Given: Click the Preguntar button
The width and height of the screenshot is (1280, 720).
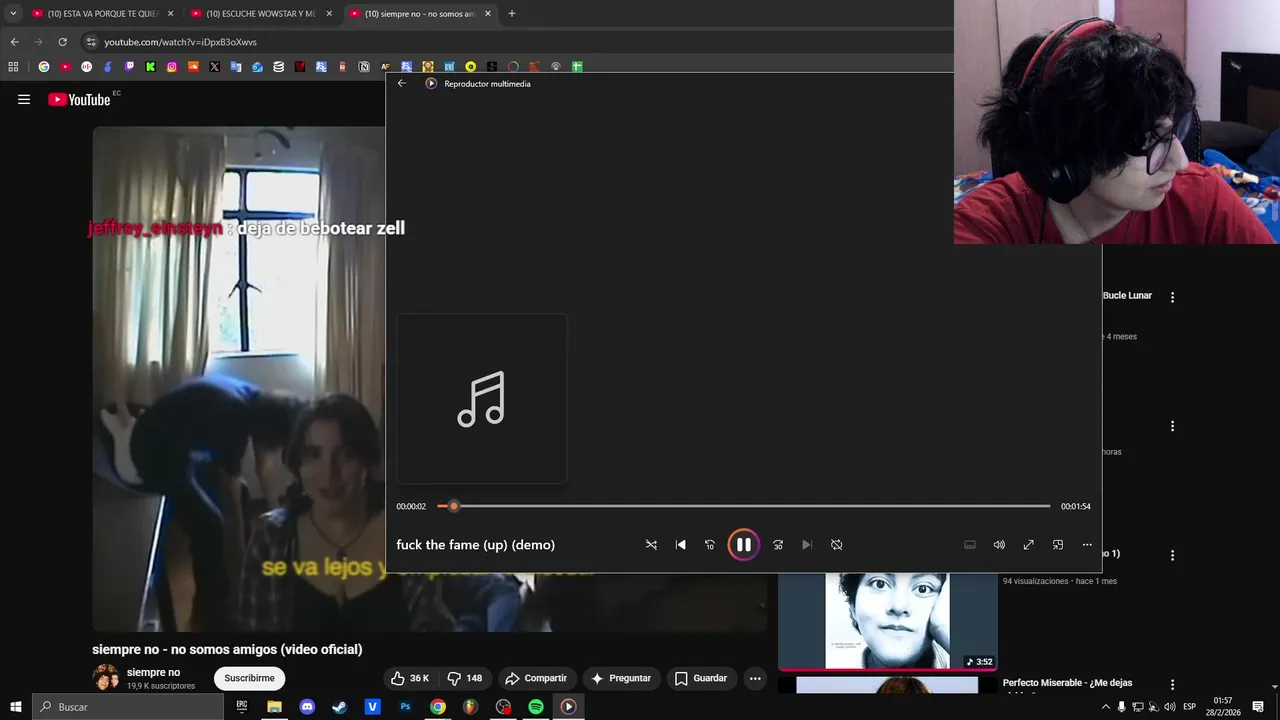Looking at the screenshot, I should click(621, 678).
